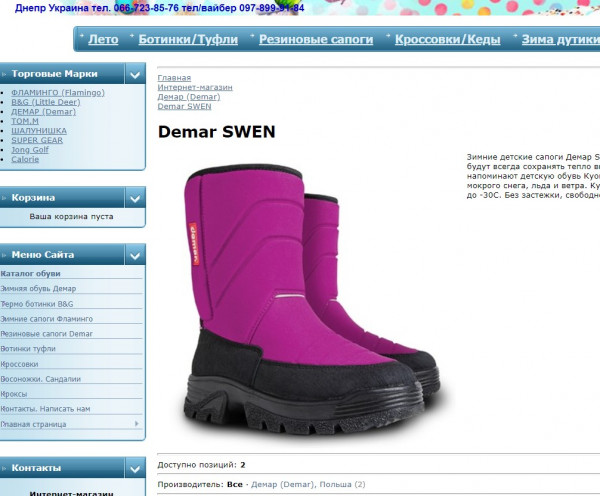The height and width of the screenshot is (496, 600).
Task: Click the pink Demar SWEN boot image
Action: [311, 300]
